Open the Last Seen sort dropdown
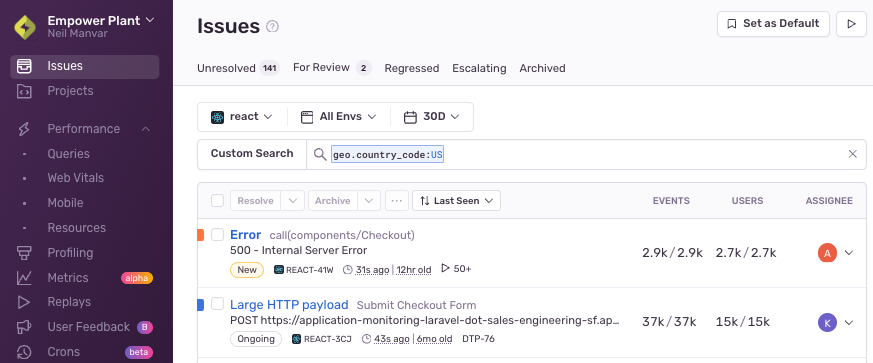Screen dimensions: 873x363 (x=456, y=200)
